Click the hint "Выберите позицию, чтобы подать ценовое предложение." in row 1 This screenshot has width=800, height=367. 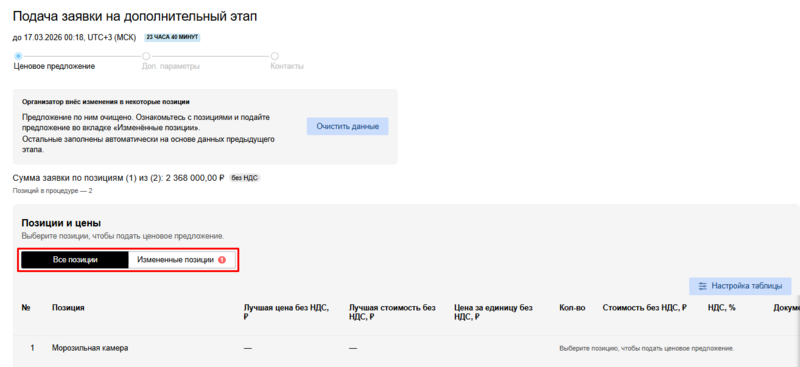click(646, 349)
